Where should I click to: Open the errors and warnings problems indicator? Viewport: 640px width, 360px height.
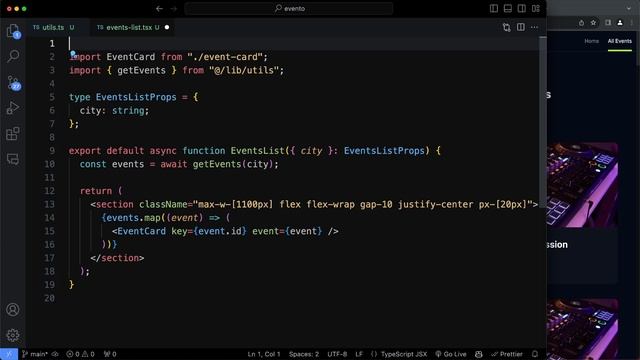tap(80, 354)
